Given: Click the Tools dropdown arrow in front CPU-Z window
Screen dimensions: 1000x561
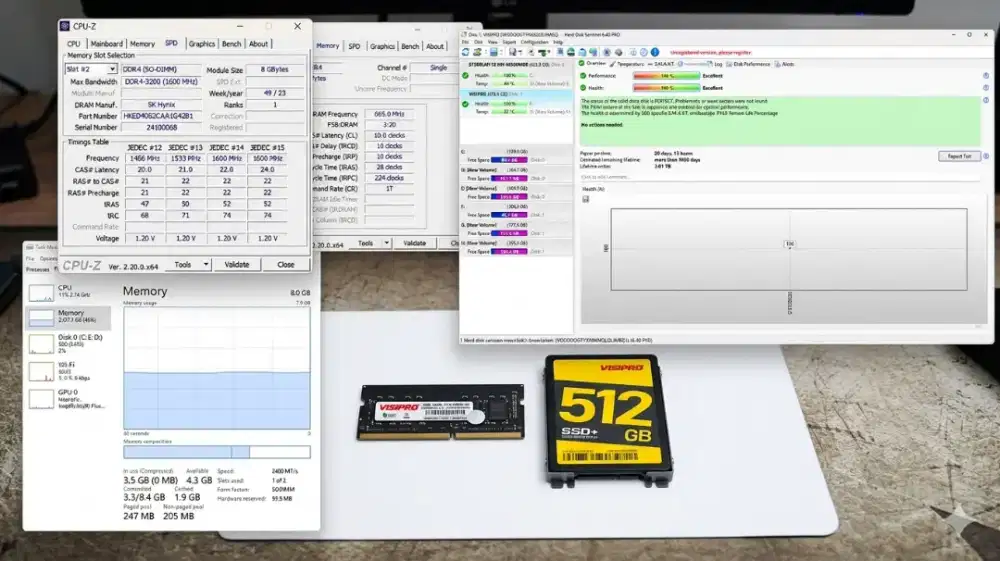Looking at the screenshot, I should coord(205,264).
